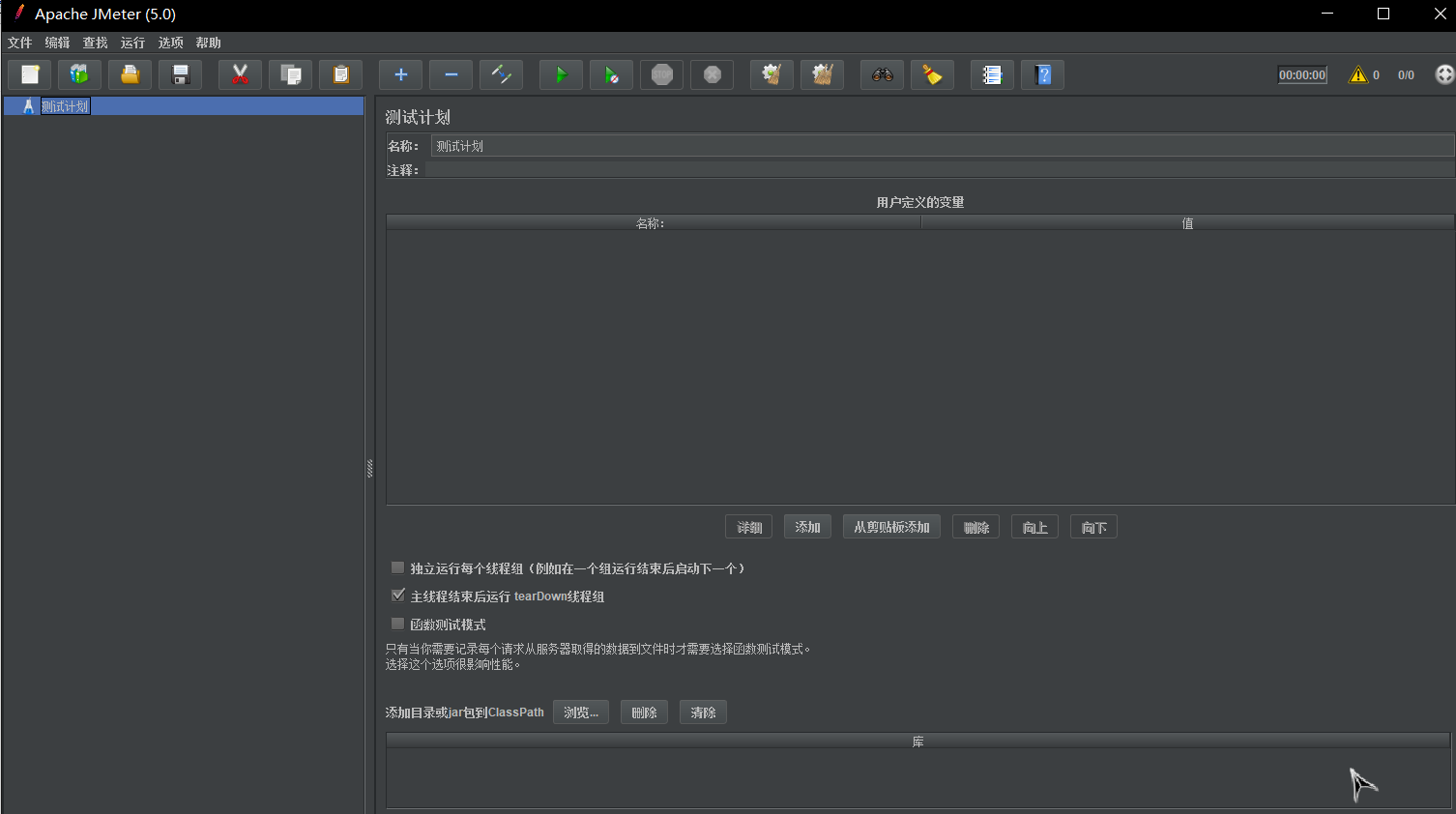Click the yellow warning triangle log icon
Image resolution: width=1456 pixels, height=814 pixels.
[x=1358, y=74]
